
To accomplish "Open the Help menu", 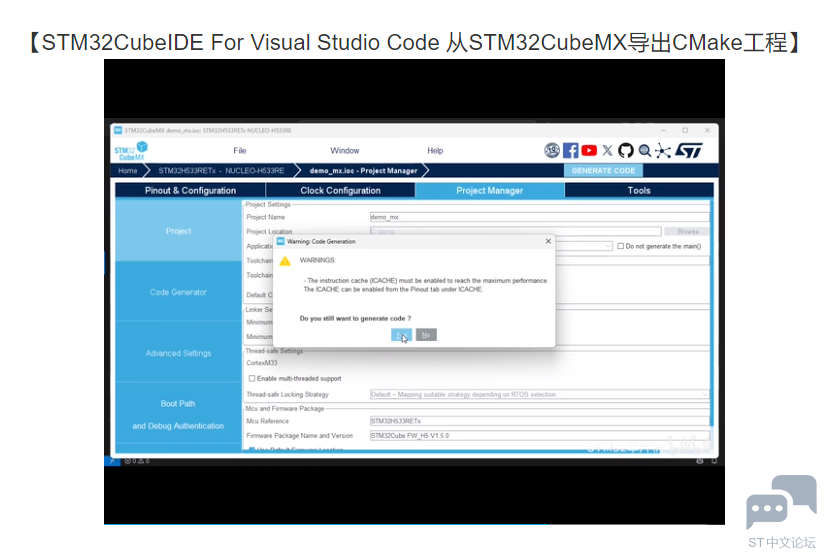I will [x=435, y=151].
